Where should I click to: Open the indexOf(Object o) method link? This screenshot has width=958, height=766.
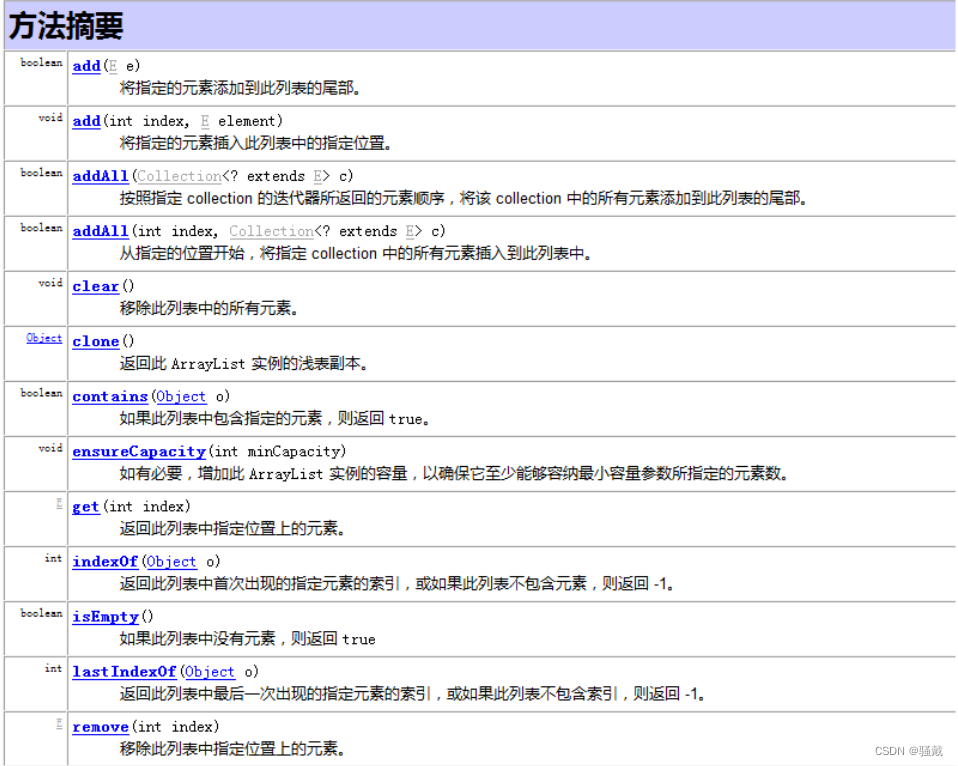click(105, 562)
